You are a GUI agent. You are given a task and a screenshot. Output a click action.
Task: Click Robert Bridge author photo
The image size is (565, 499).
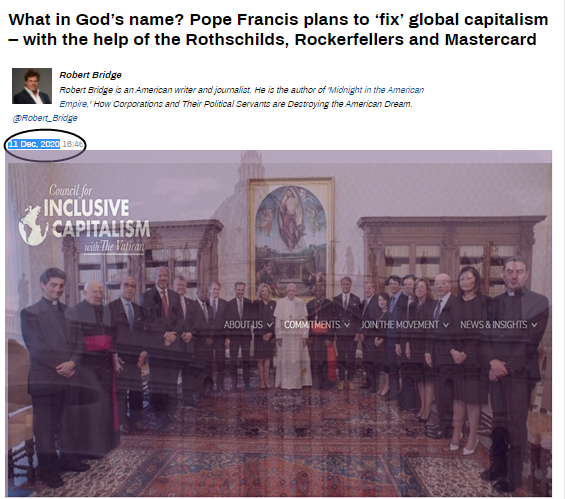pyautogui.click(x=32, y=86)
